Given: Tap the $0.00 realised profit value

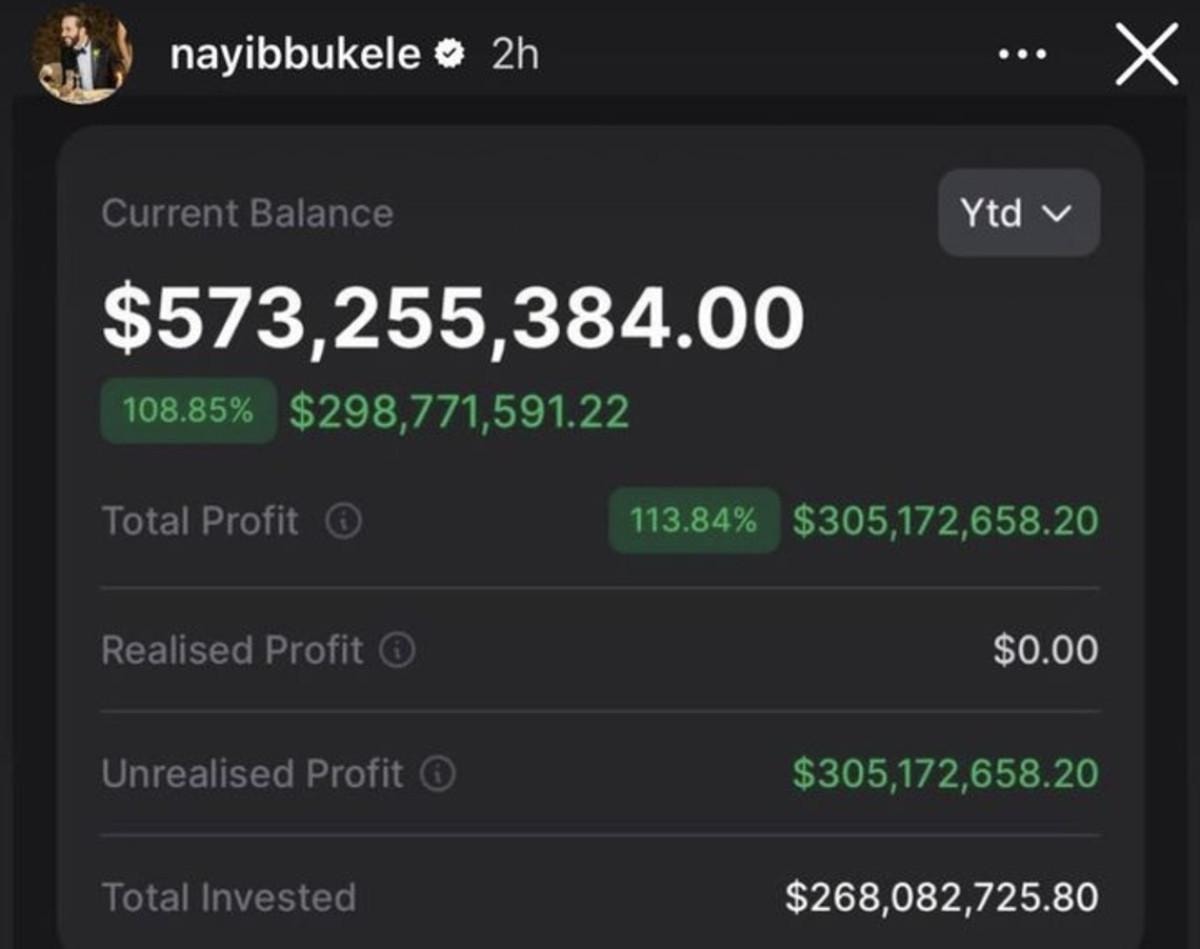Looking at the screenshot, I should [1045, 650].
